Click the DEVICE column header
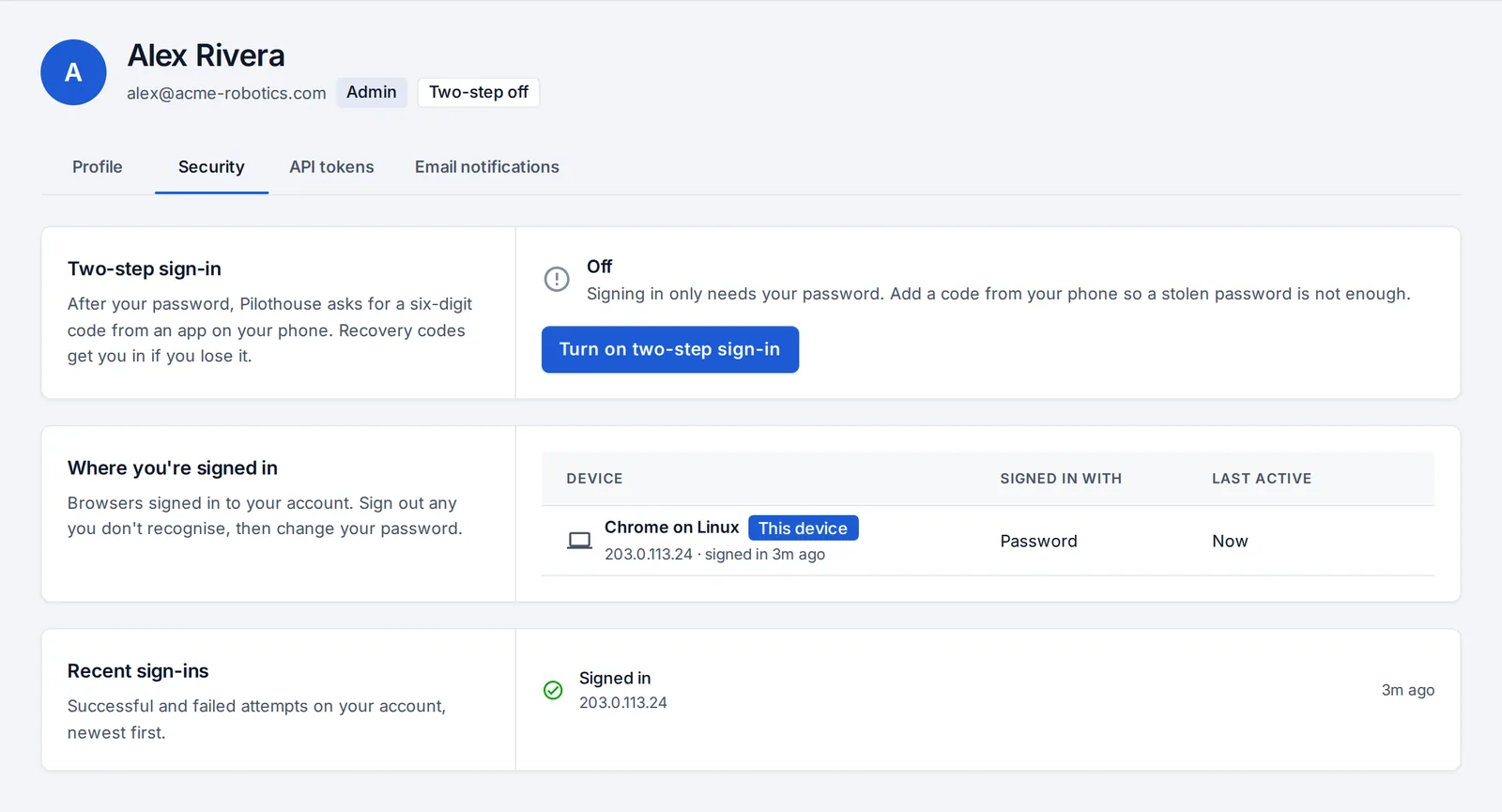The width and height of the screenshot is (1502, 812). click(x=594, y=479)
